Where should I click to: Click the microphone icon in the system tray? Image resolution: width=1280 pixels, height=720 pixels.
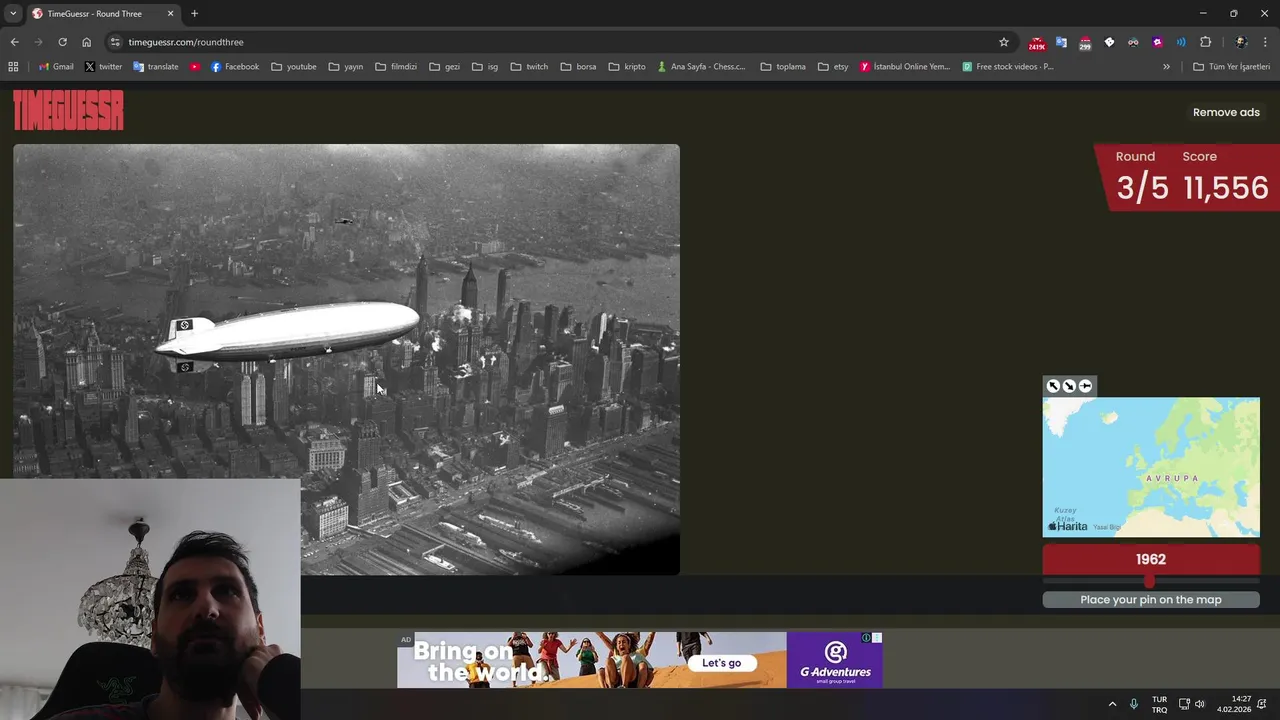pos(1134,704)
